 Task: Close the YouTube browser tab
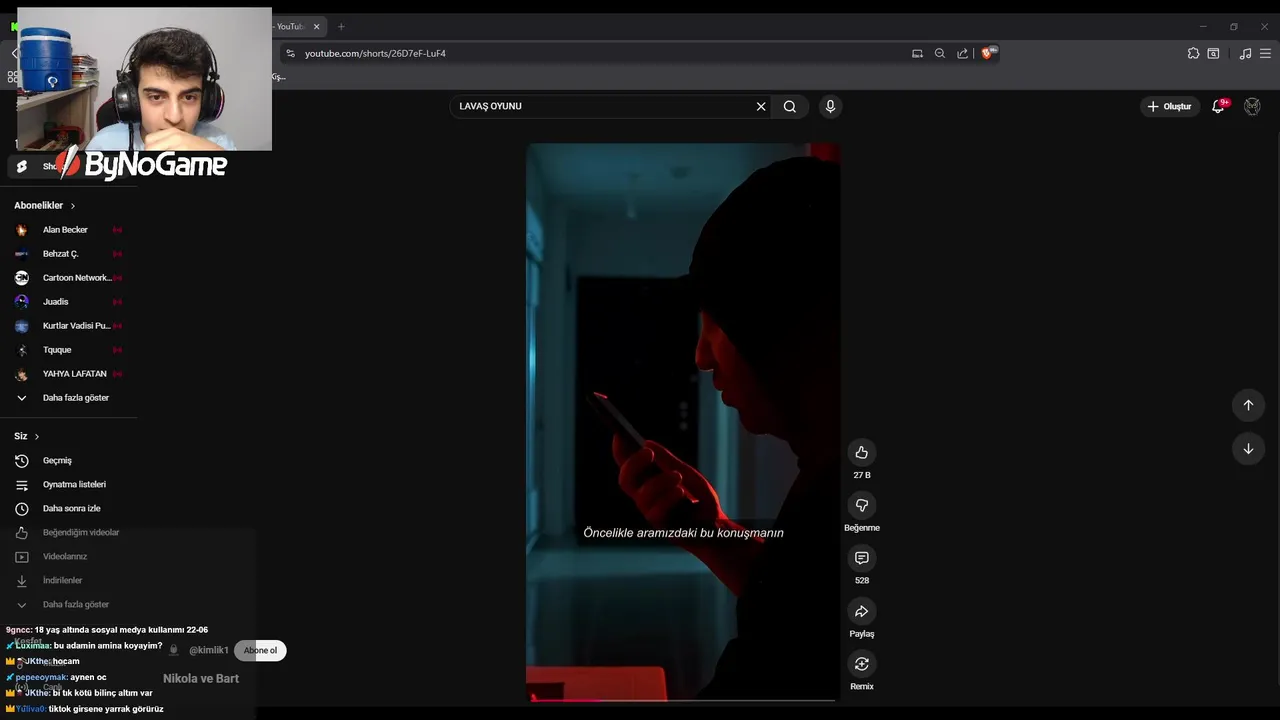pyautogui.click(x=317, y=26)
